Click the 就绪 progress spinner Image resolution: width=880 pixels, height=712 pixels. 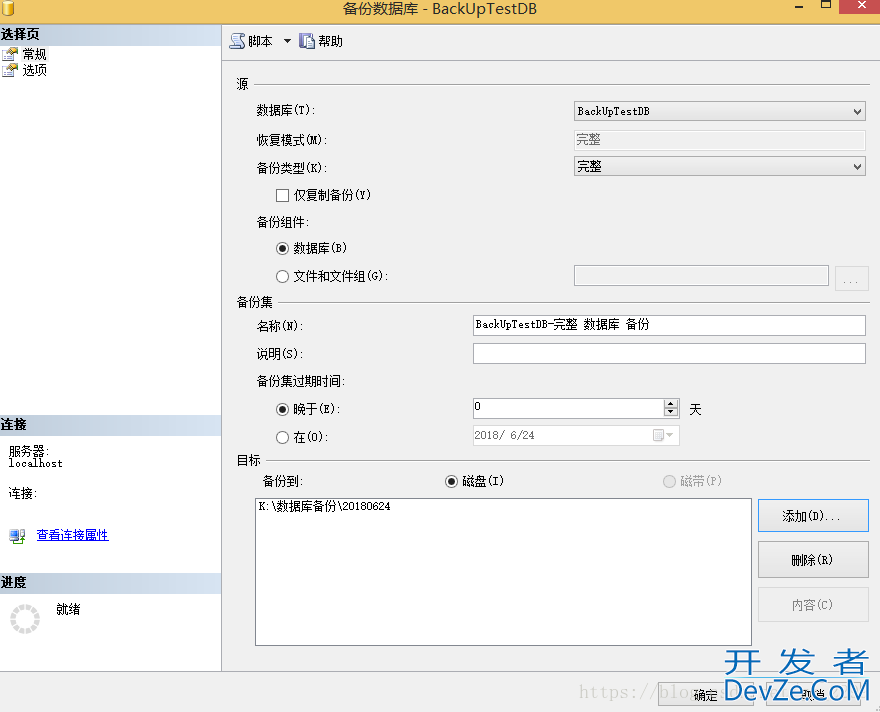click(25, 619)
